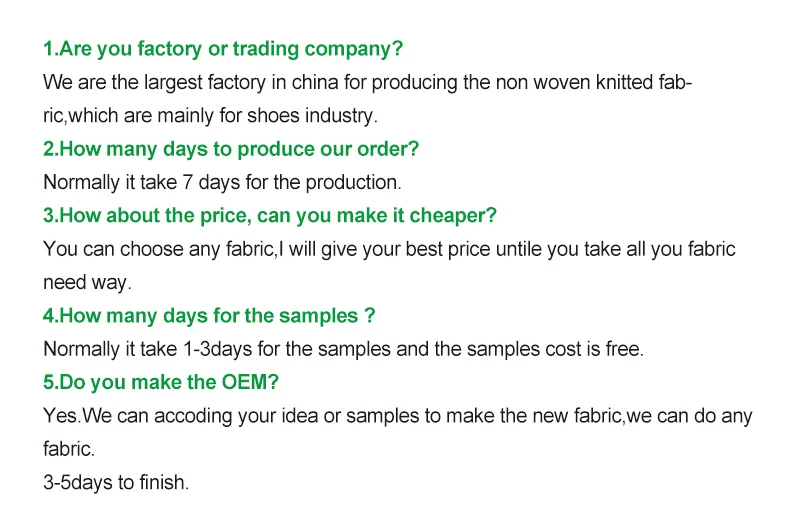The image size is (790, 524).
Task: Click the line 'ric,which are mainly for shoes industry'
Action: pos(210,115)
